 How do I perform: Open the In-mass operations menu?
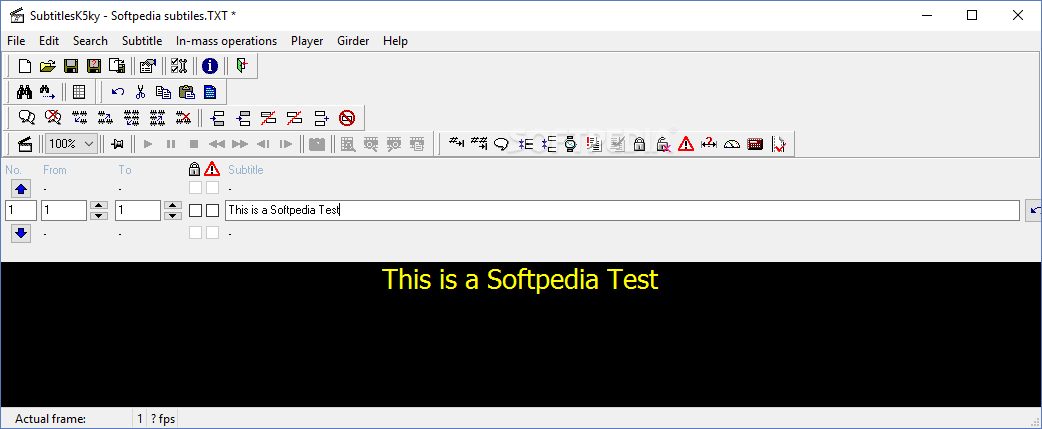(227, 41)
